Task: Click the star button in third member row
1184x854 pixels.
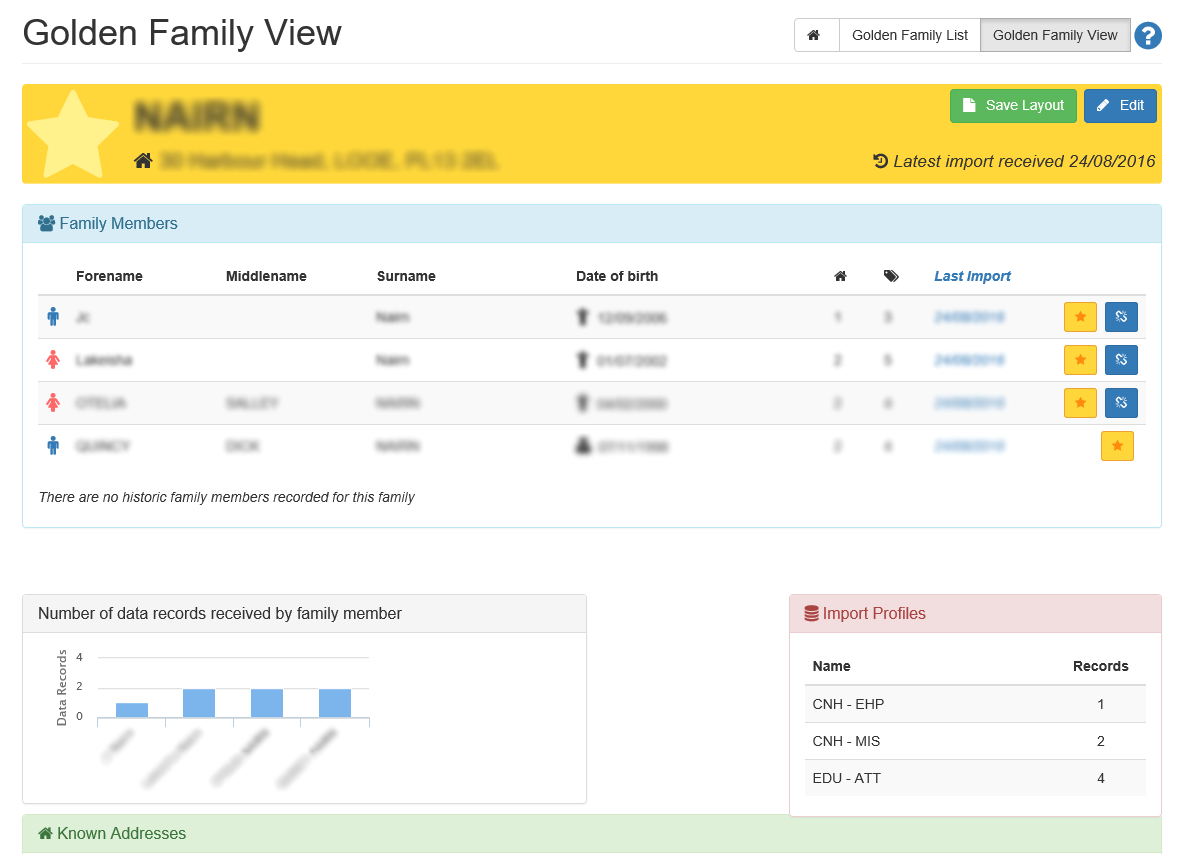Action: [1080, 403]
